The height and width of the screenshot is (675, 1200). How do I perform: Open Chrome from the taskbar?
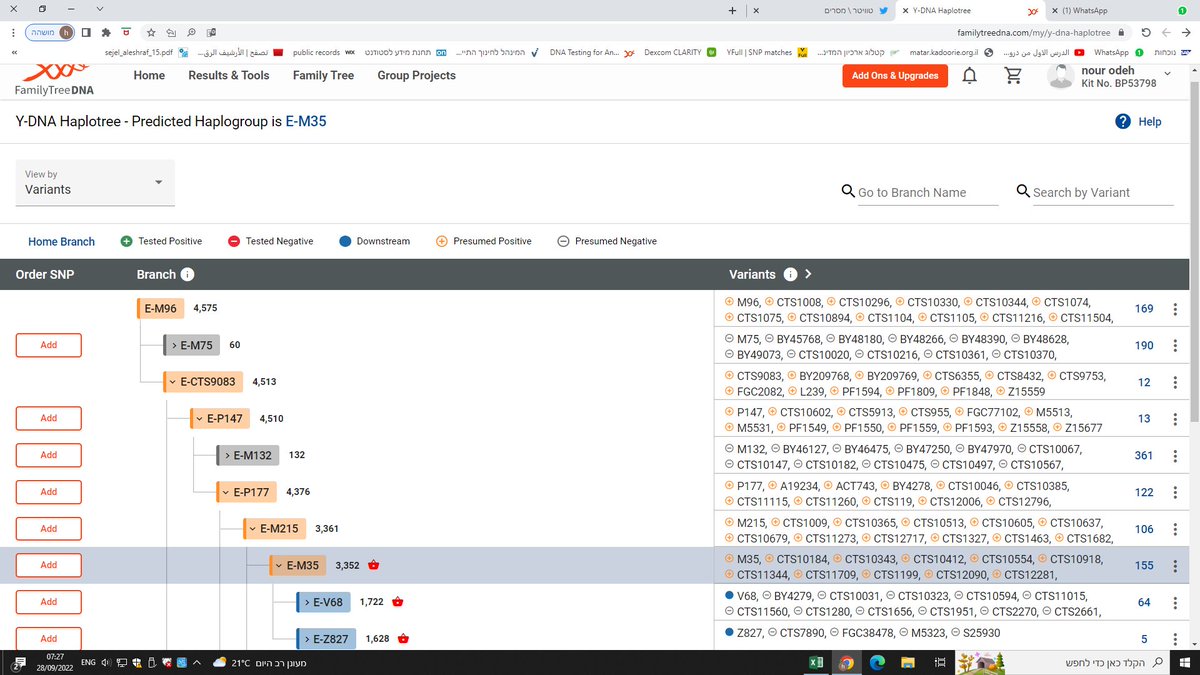(846, 662)
